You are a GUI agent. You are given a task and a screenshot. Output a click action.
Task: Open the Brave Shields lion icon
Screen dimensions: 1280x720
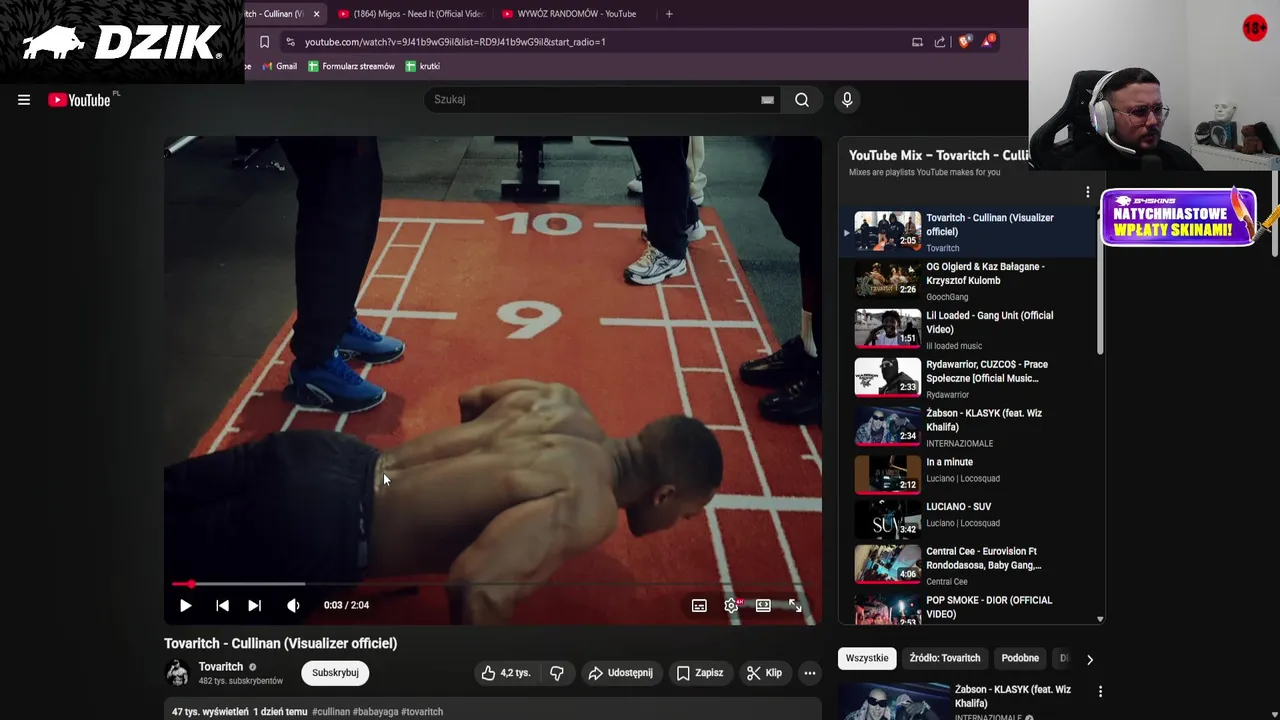pyautogui.click(x=964, y=42)
